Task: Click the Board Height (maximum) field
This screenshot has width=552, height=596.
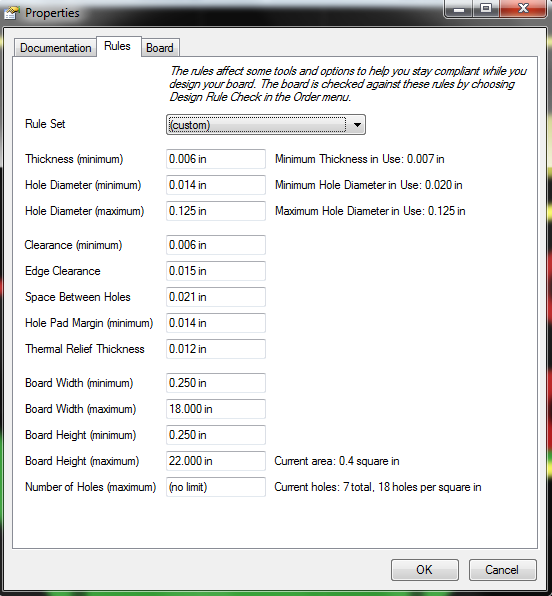Action: pos(216,461)
